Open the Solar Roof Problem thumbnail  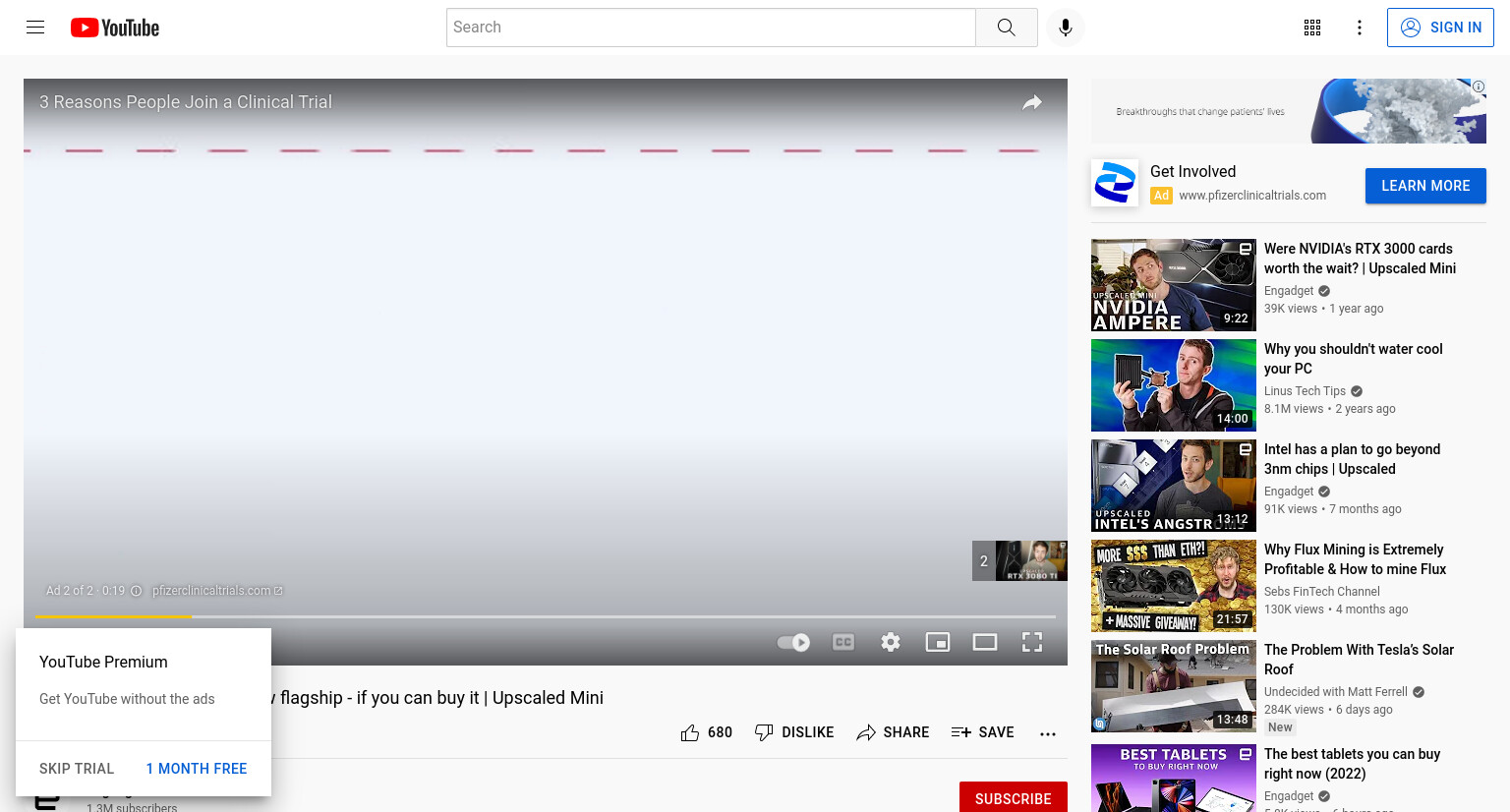coord(1174,686)
